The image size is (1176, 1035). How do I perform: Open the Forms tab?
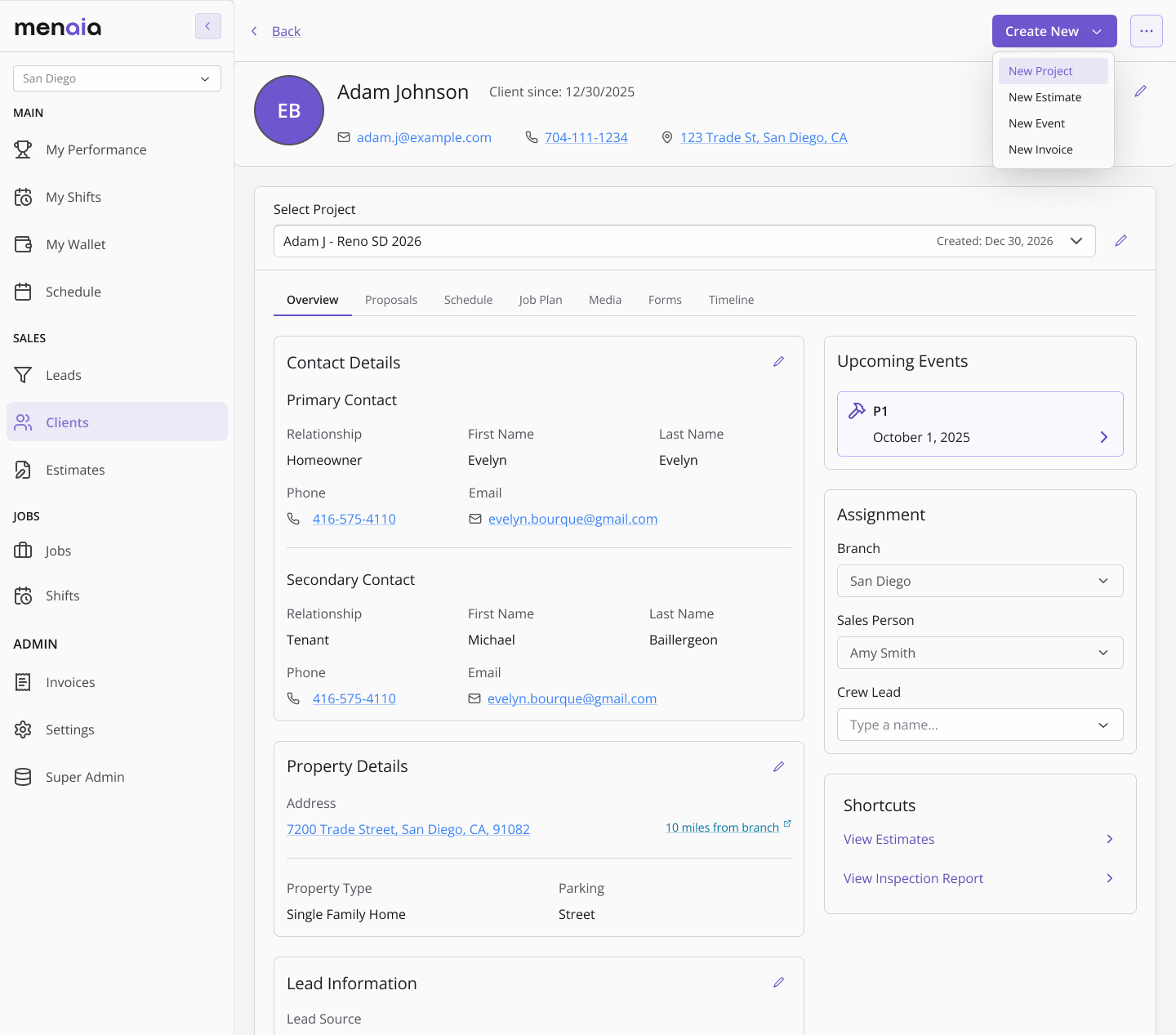(665, 300)
